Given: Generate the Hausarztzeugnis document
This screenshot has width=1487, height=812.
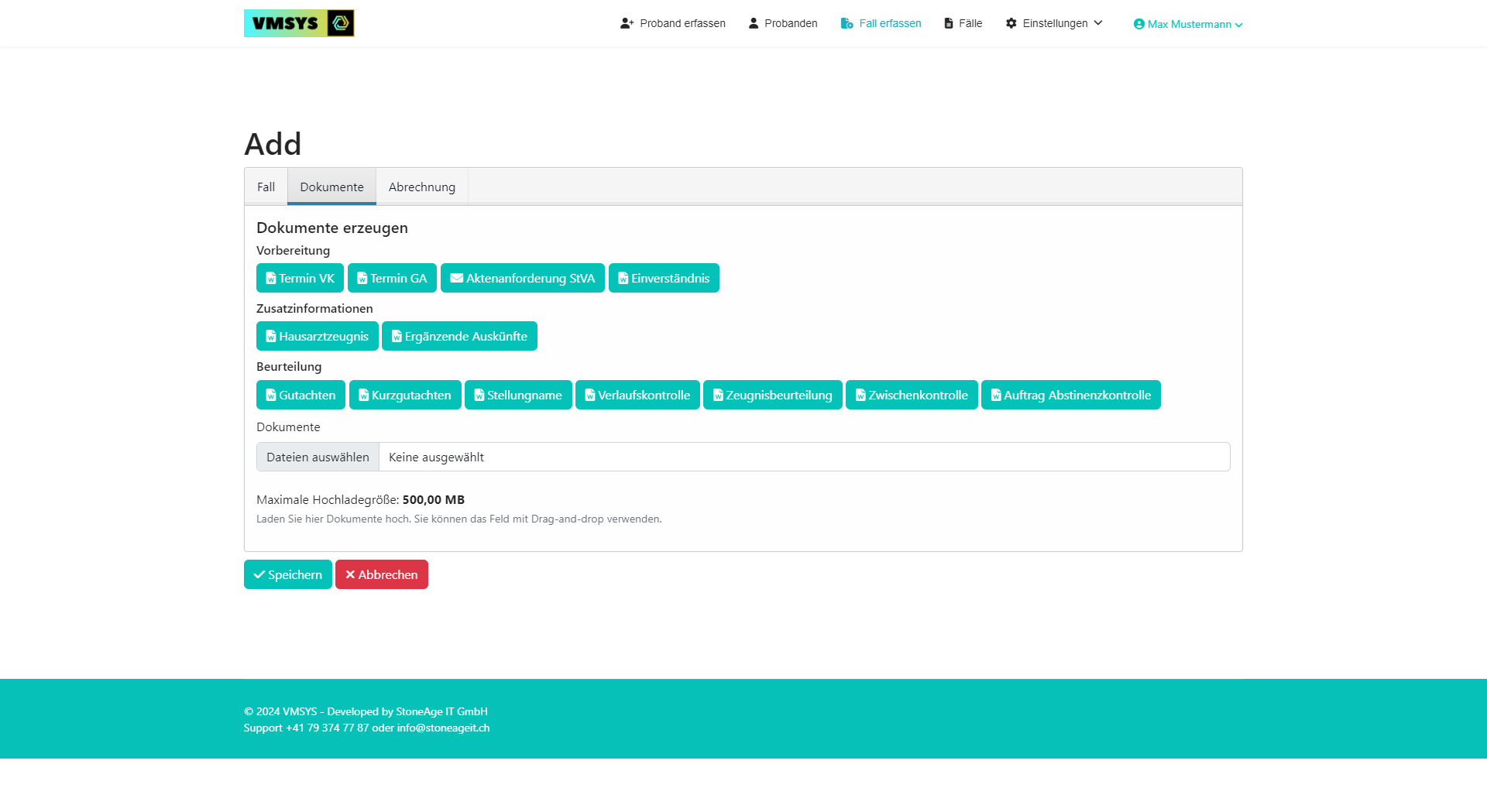Looking at the screenshot, I should pyautogui.click(x=317, y=337).
